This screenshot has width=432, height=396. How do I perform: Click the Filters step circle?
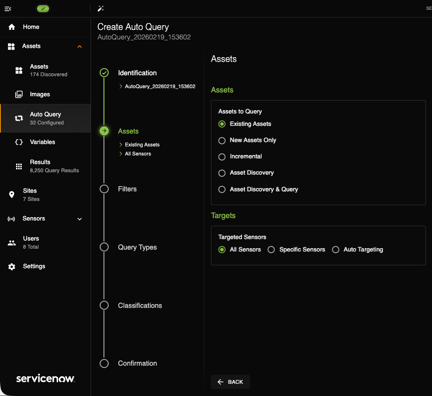pyautogui.click(x=104, y=189)
